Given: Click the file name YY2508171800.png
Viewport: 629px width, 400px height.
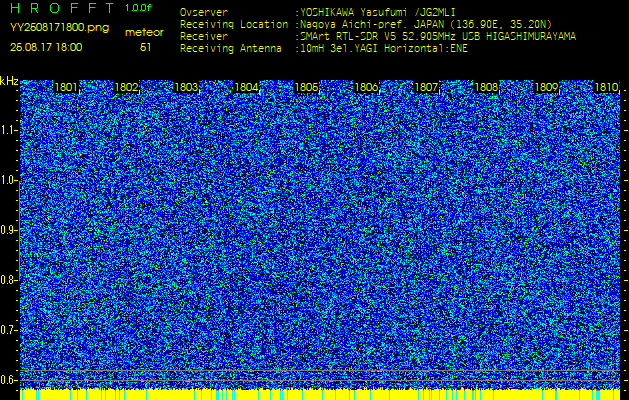Looking at the screenshot, I should 59,28.
